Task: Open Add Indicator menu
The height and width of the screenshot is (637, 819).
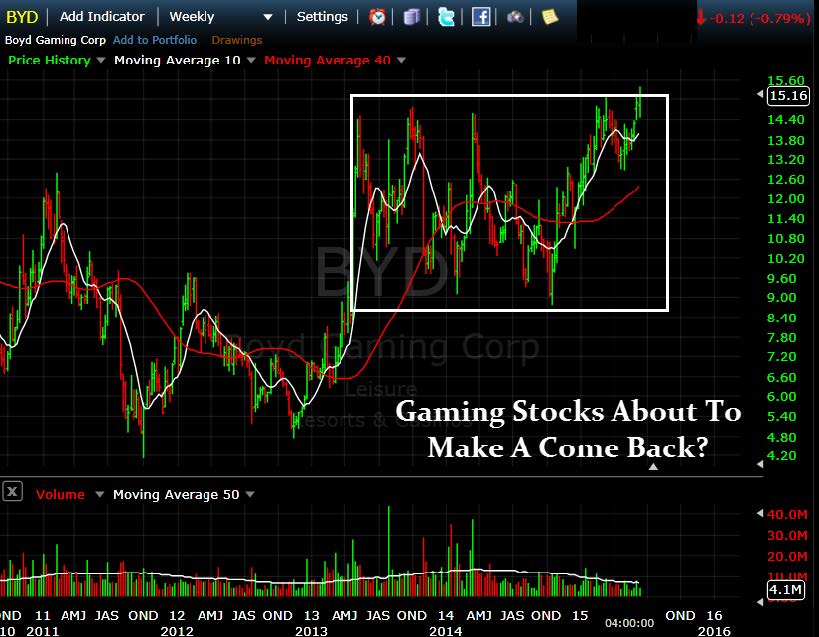Action: [x=102, y=17]
